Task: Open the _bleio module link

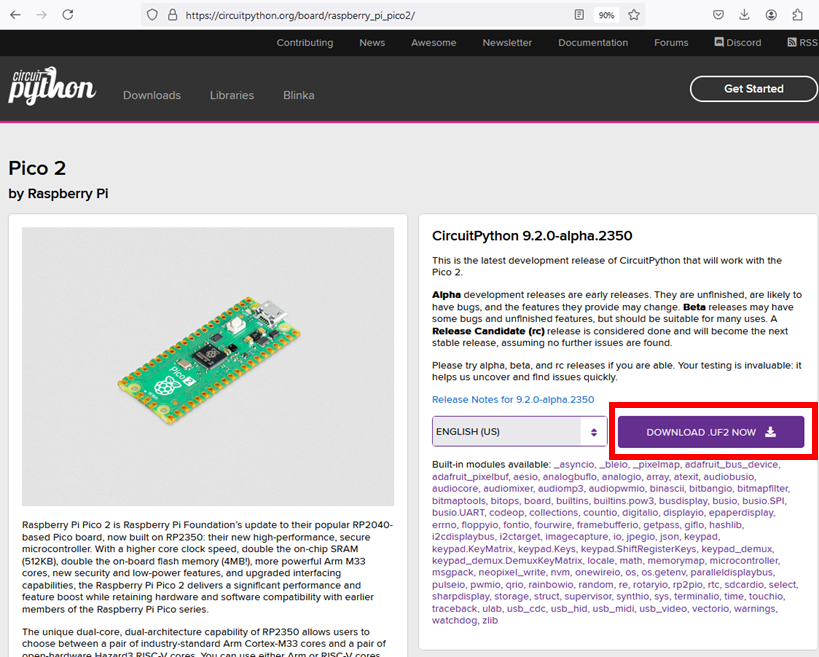Action: 614,464
